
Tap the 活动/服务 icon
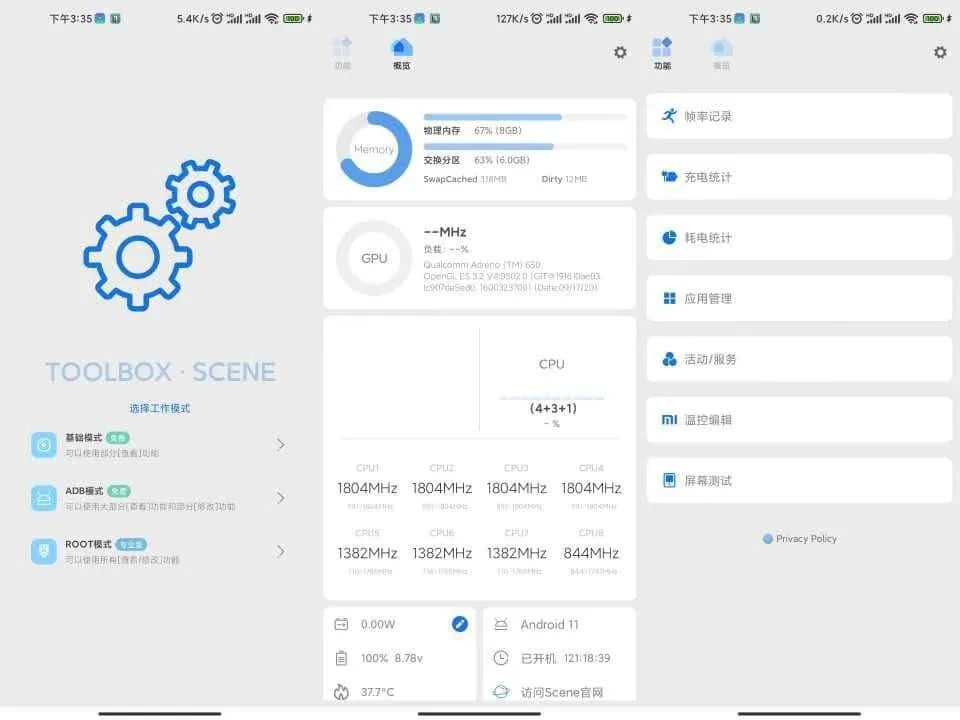[x=669, y=359]
